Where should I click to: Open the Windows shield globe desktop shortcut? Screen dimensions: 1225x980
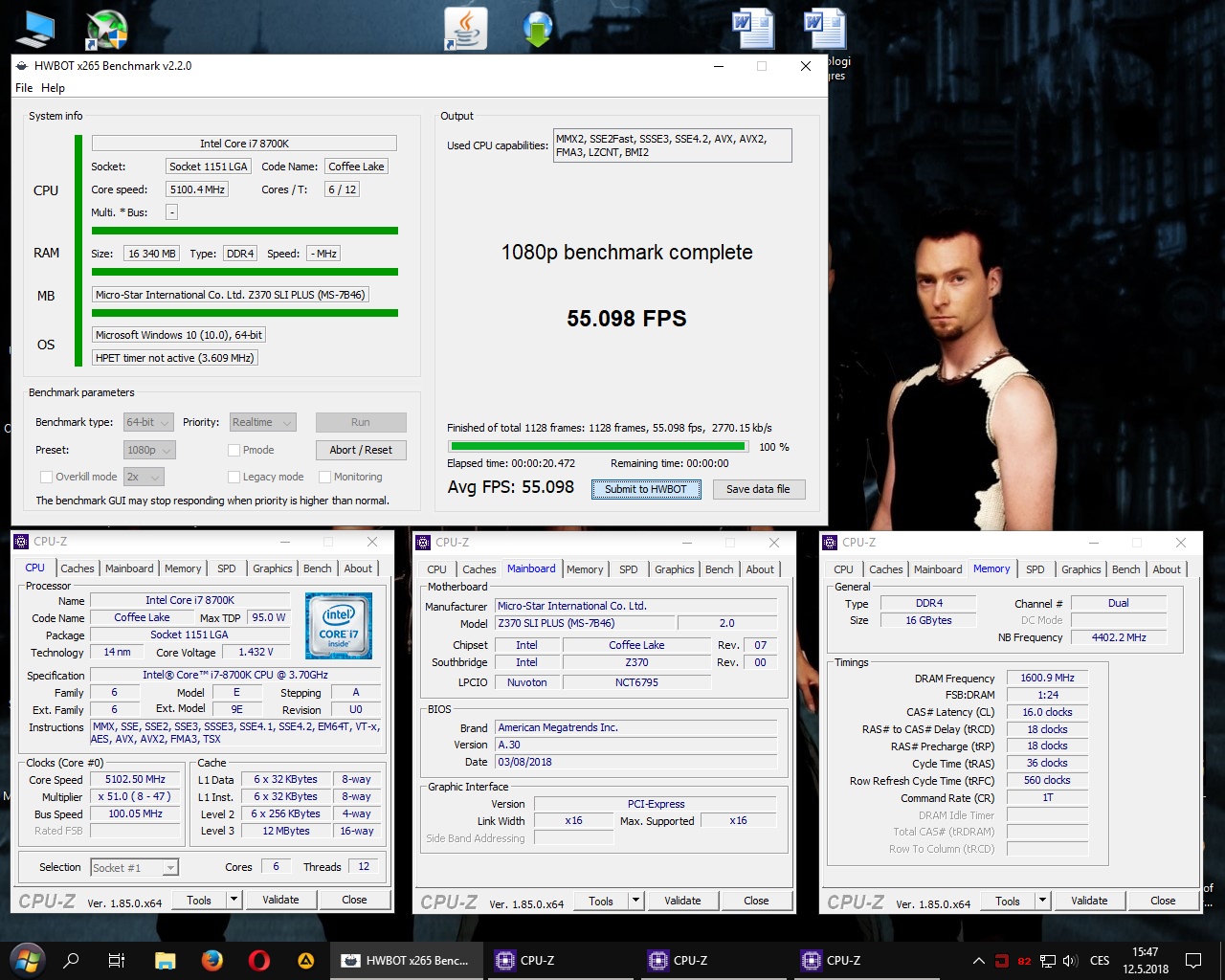(106, 29)
